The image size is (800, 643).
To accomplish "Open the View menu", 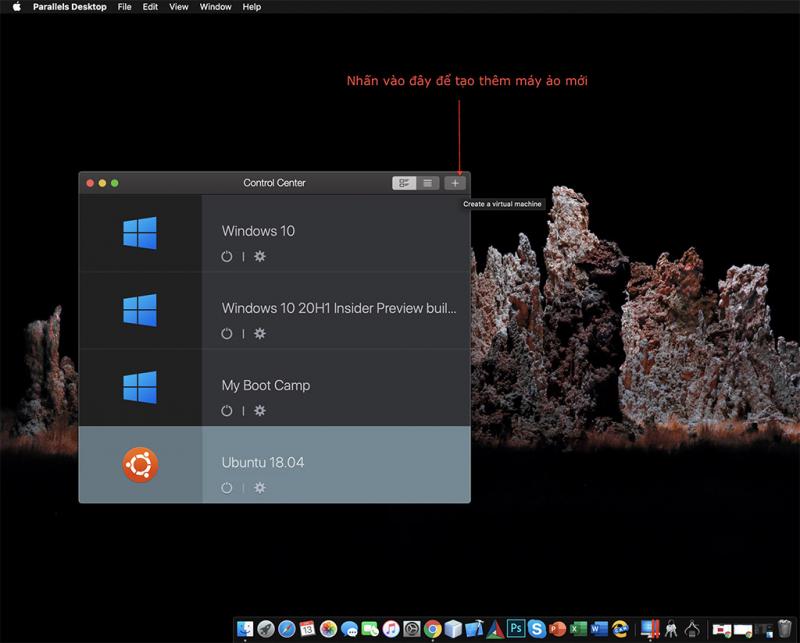I will [x=179, y=7].
